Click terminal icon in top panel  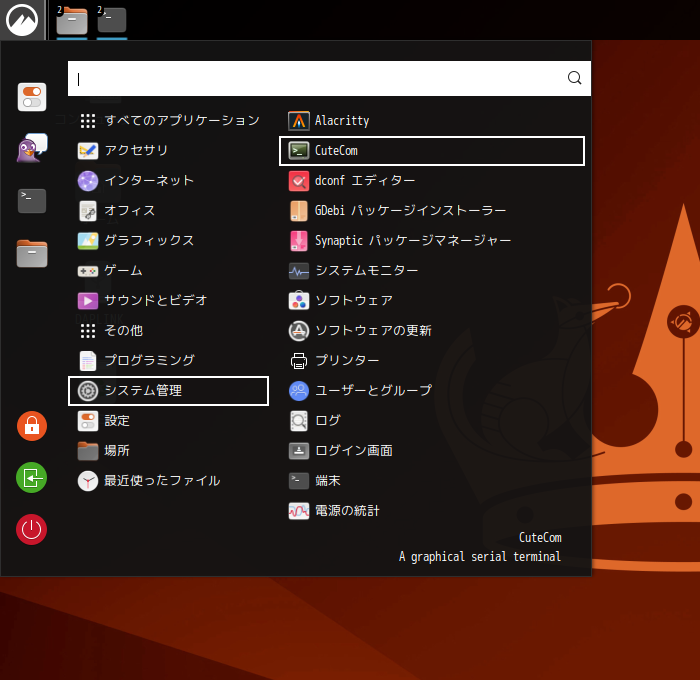tap(112, 20)
